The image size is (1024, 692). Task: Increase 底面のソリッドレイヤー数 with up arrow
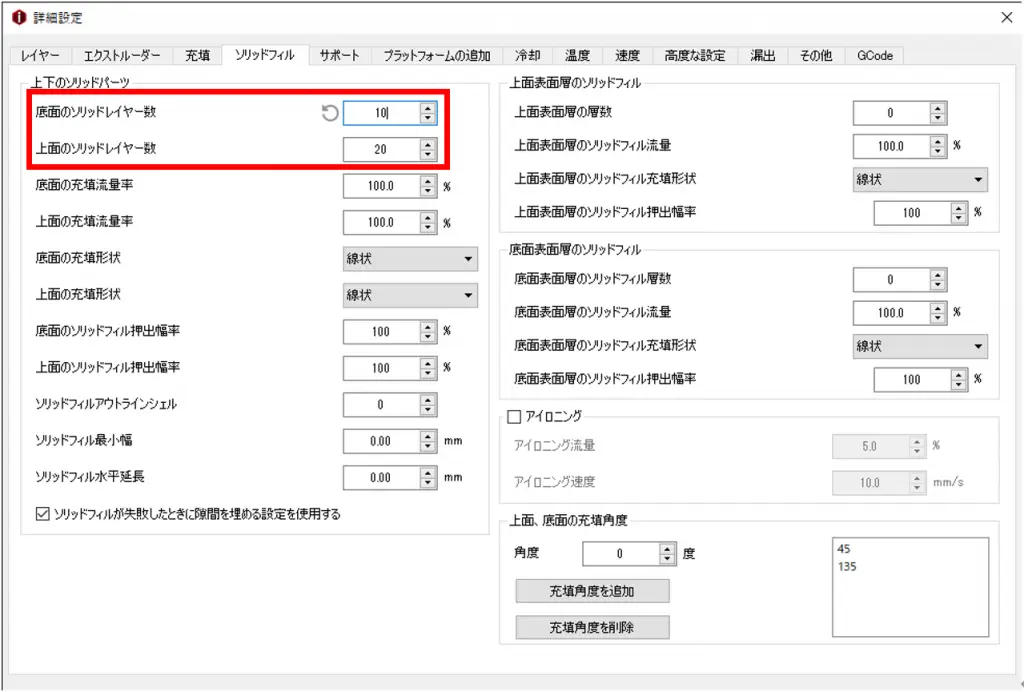(x=428, y=108)
